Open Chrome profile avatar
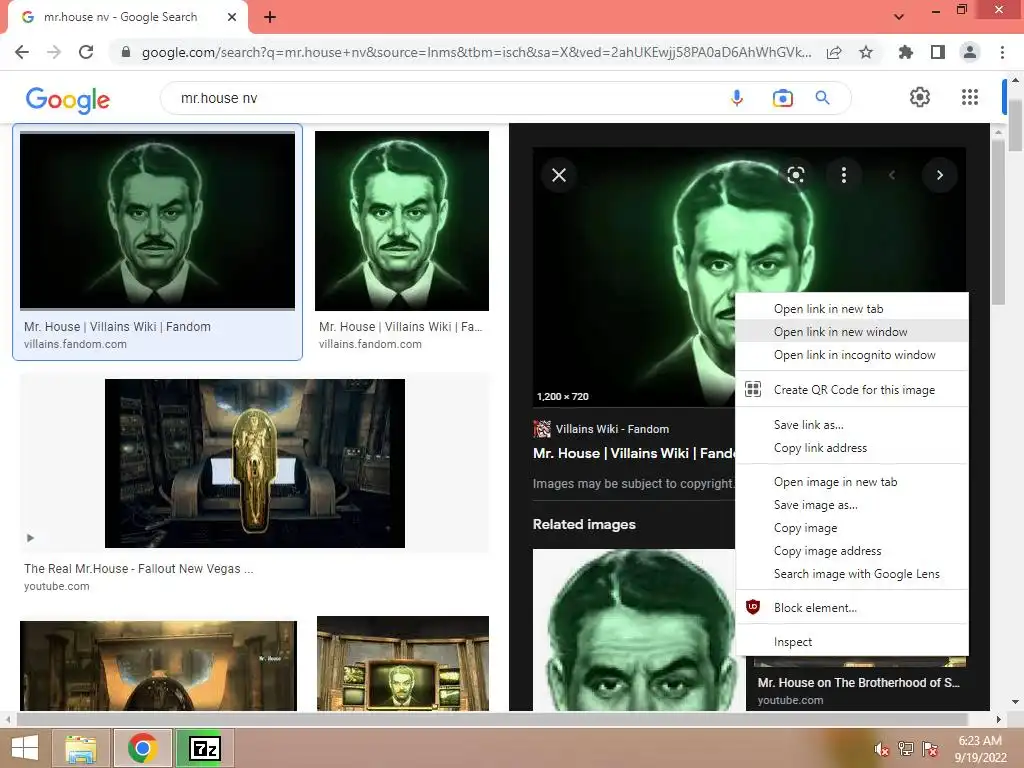Screen dimensions: 1024x768 click(970, 52)
